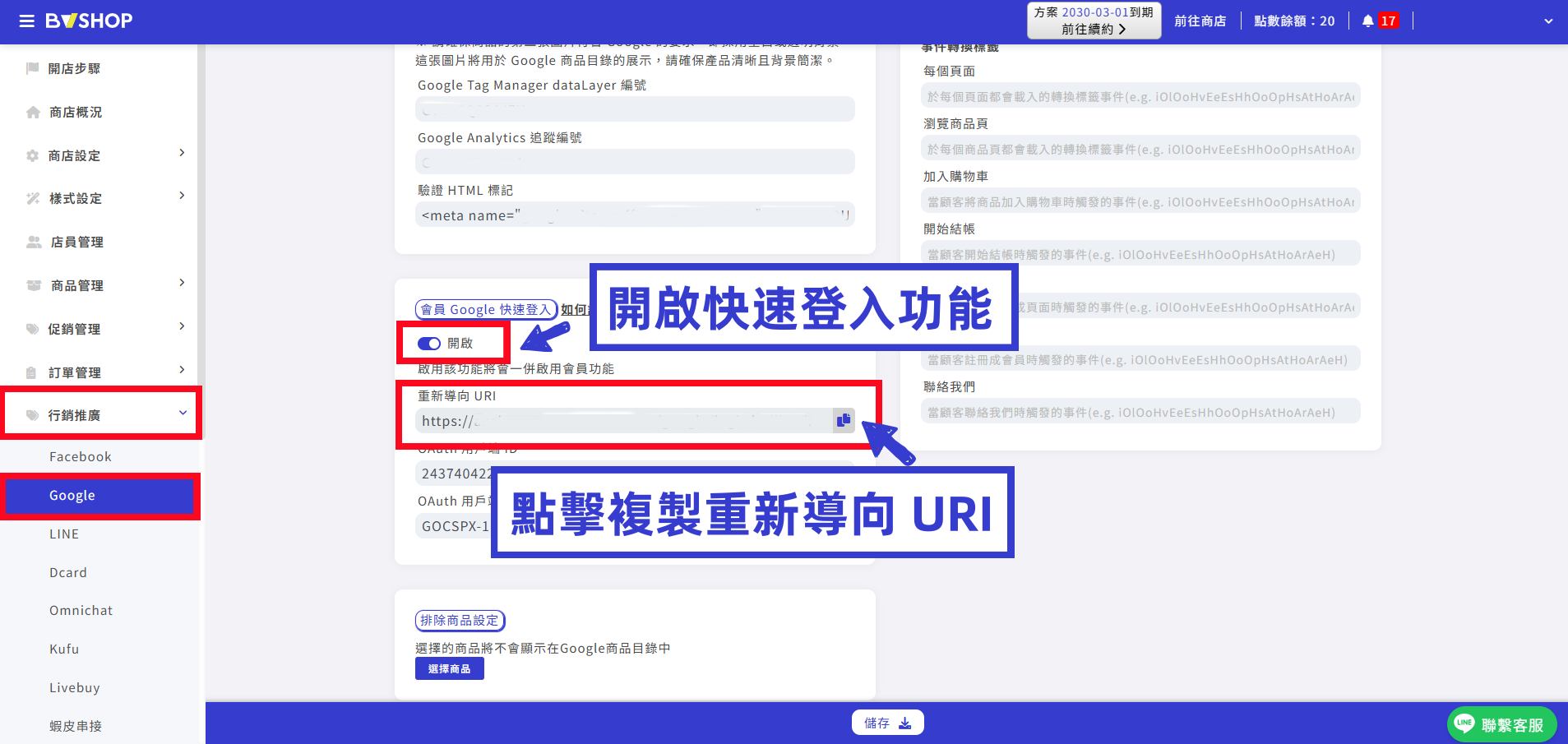Click the 儲存 save button
1568x744 pixels.
[887, 723]
